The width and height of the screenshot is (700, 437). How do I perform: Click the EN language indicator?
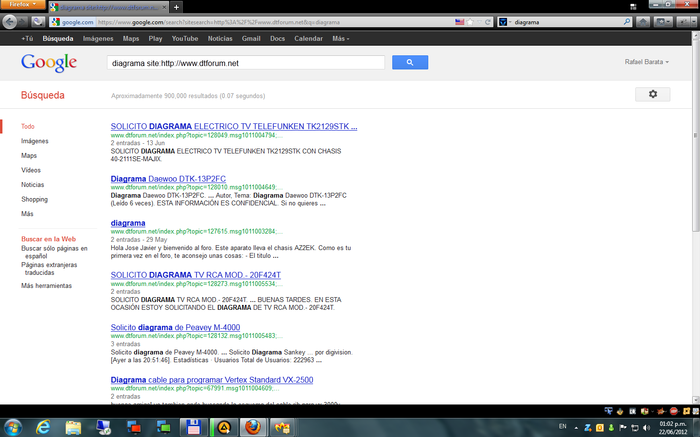tap(562, 427)
